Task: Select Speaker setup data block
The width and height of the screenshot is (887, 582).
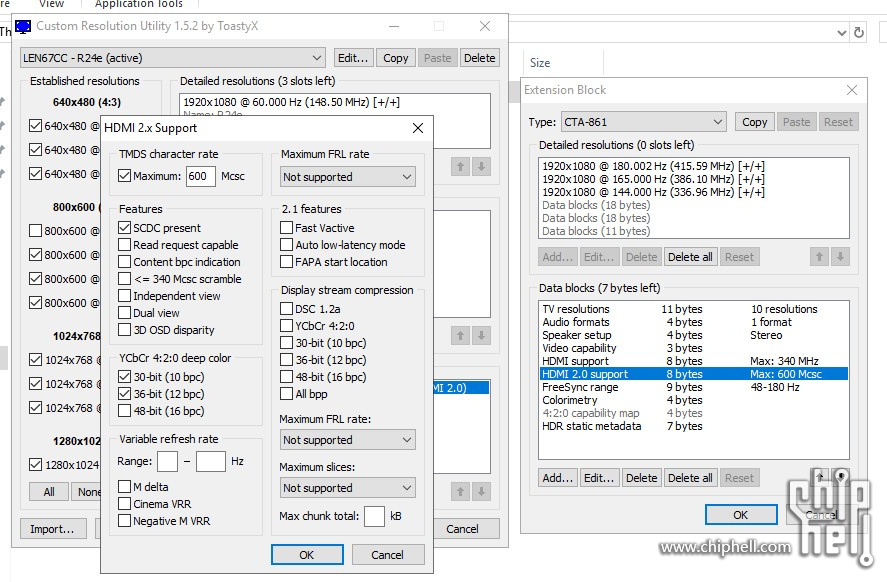Action: pyautogui.click(x=694, y=335)
